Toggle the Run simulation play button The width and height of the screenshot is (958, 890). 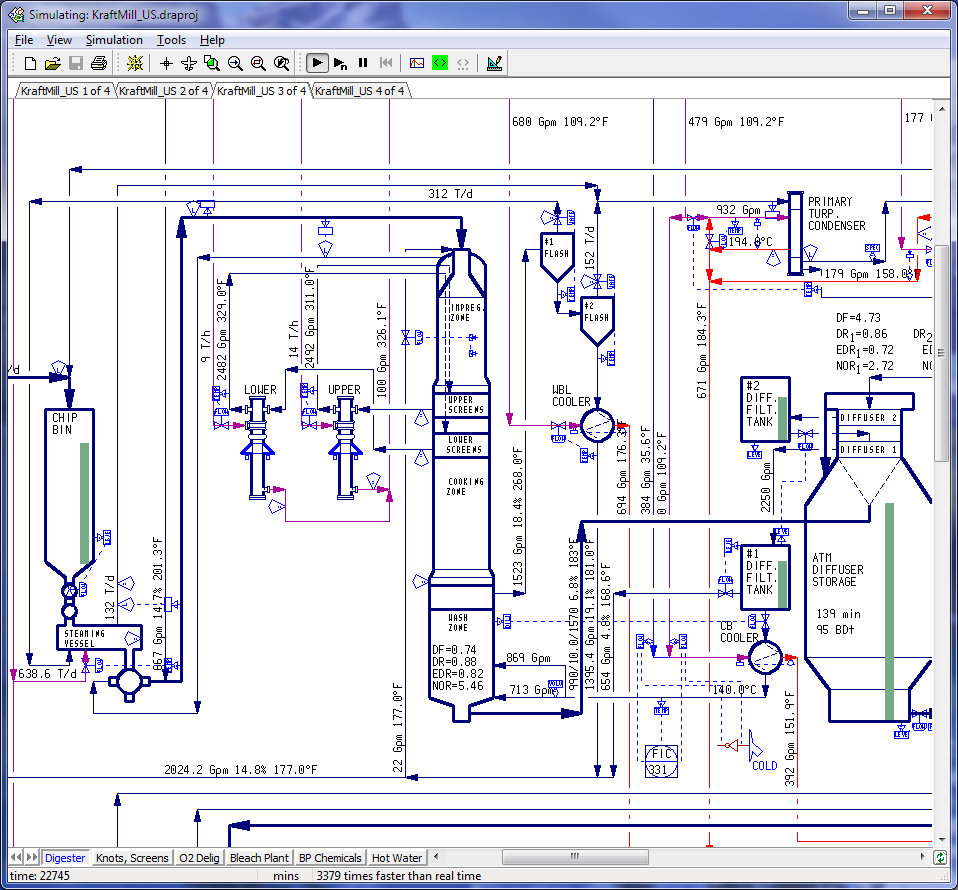click(317, 63)
